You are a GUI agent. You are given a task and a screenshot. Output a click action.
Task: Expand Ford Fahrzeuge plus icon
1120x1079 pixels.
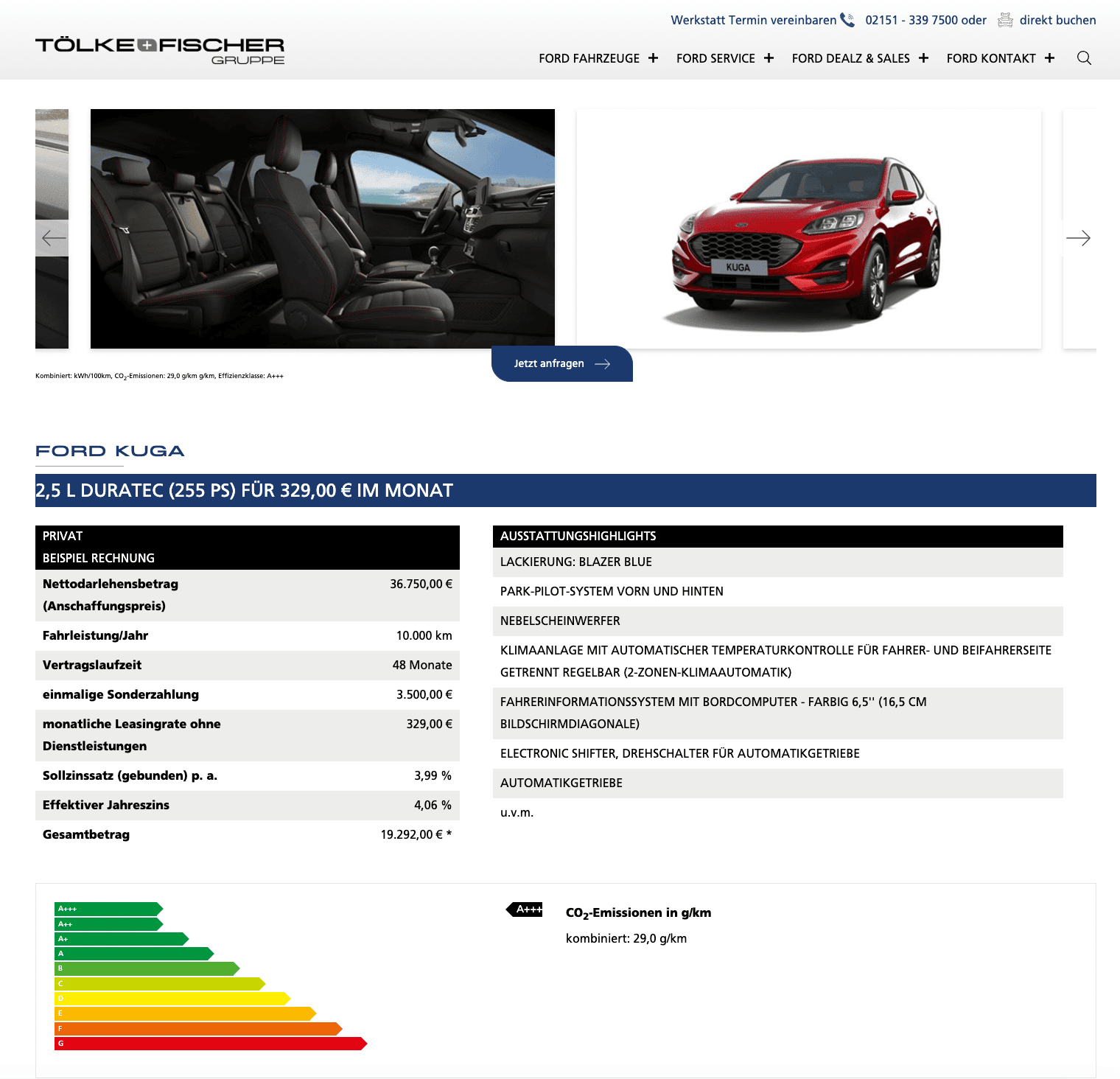click(653, 58)
